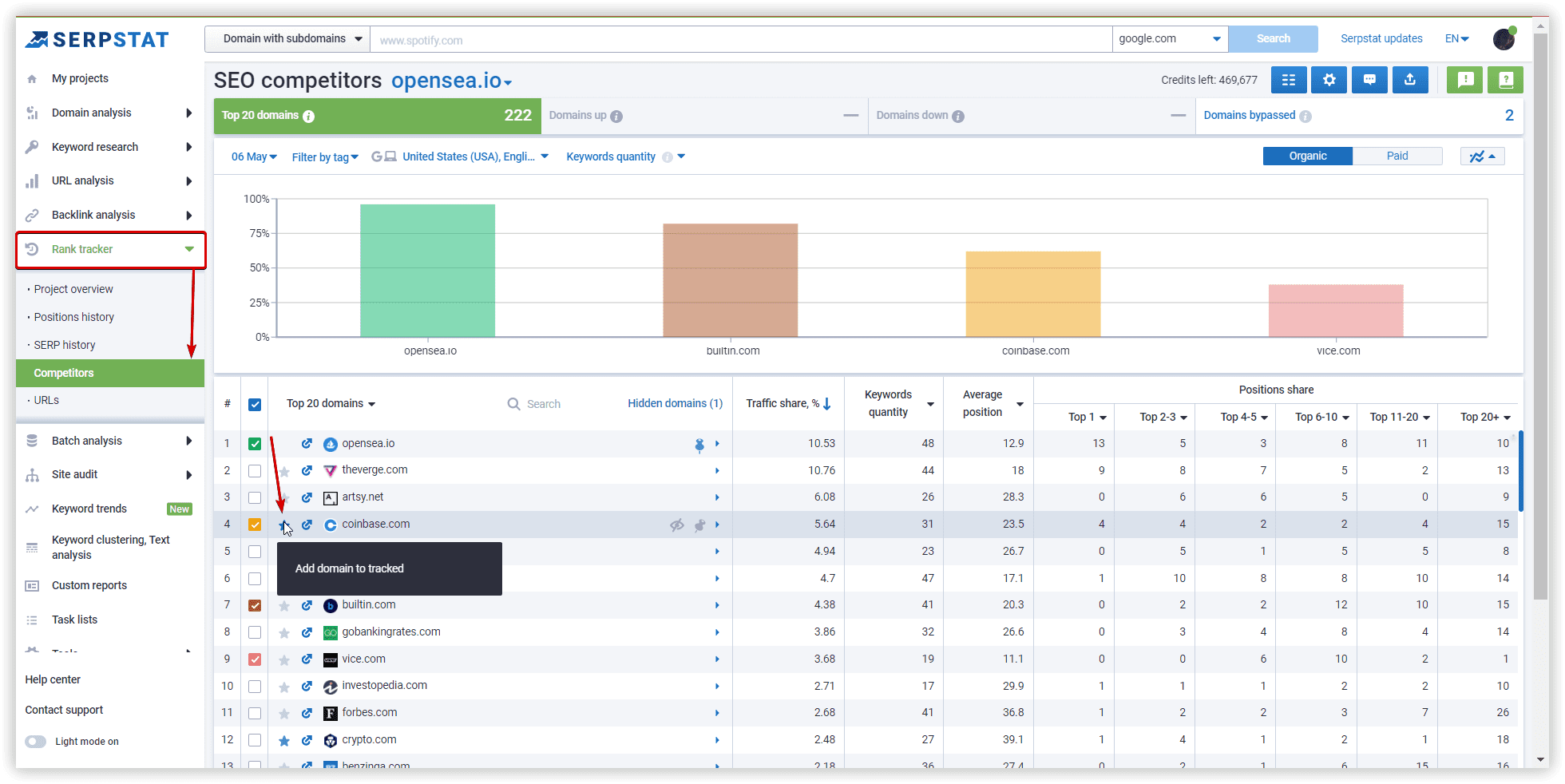1565x784 pixels.
Task: Click the green opensea.io chart bar
Action: [x=427, y=271]
